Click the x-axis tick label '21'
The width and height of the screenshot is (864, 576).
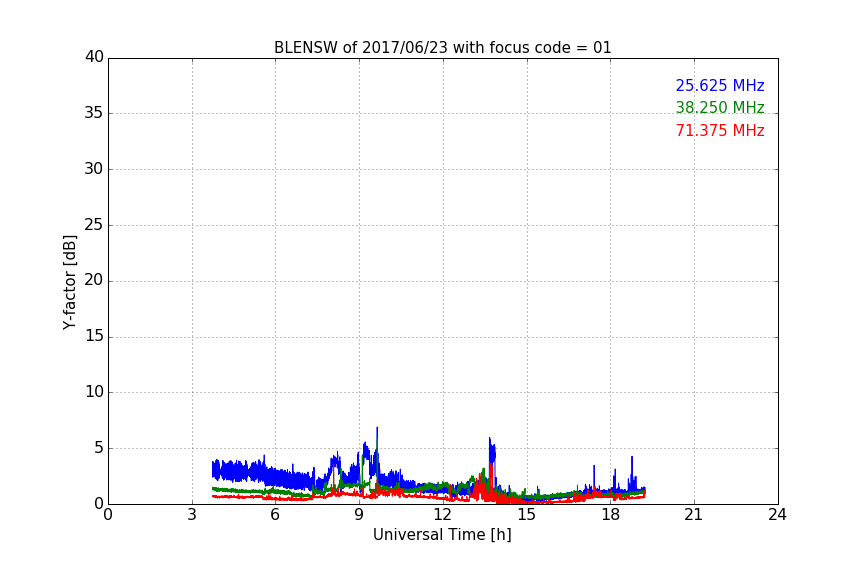pos(694,515)
